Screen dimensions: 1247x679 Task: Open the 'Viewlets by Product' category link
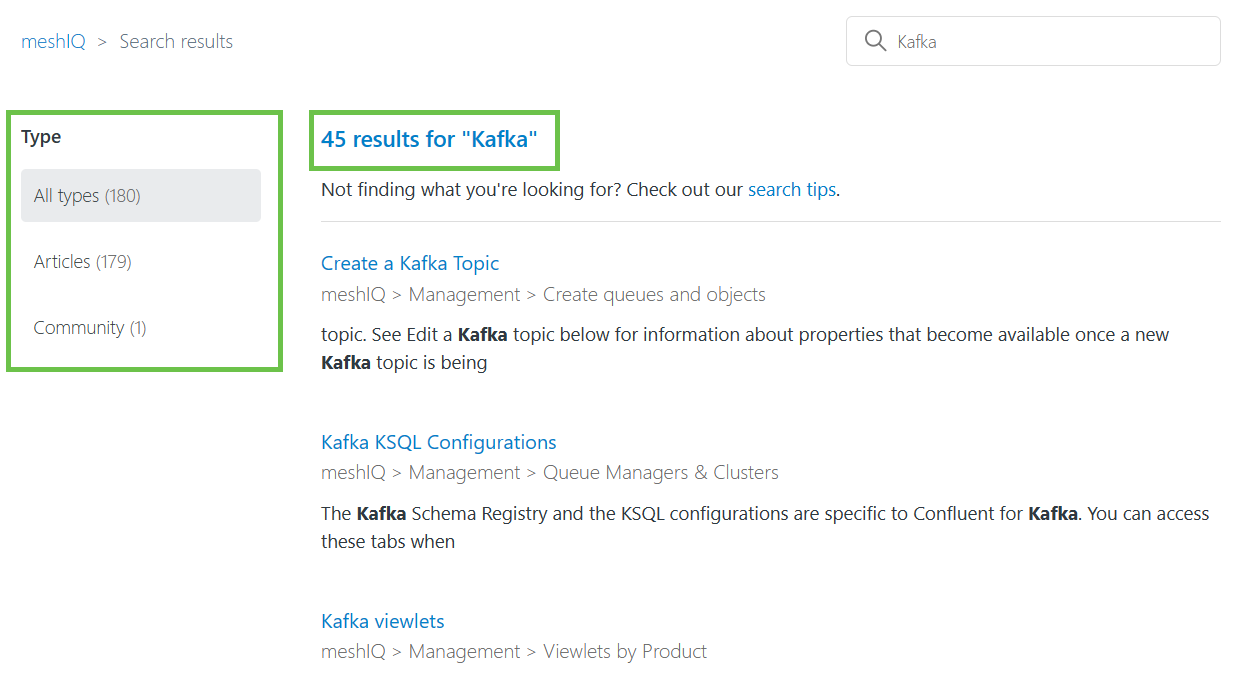pyautogui.click(x=625, y=651)
